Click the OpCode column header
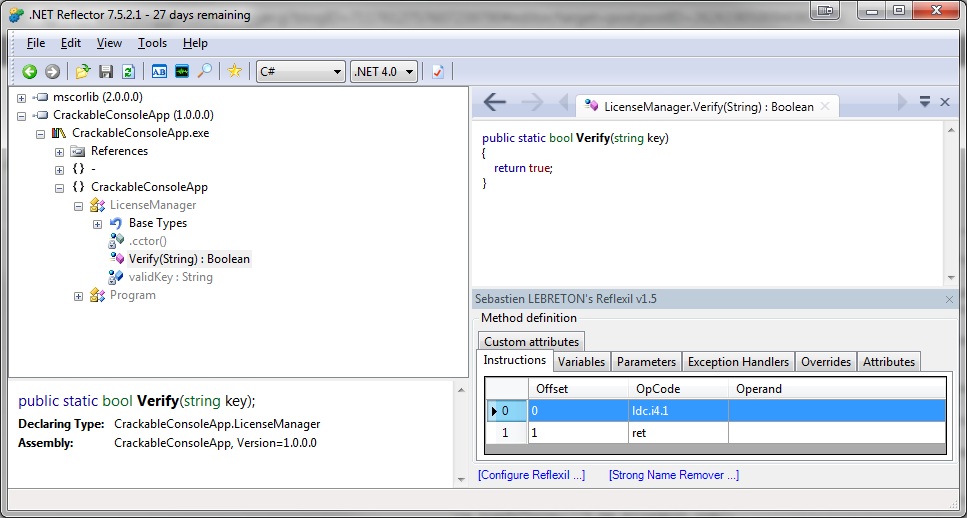This screenshot has width=967, height=518. (x=678, y=389)
